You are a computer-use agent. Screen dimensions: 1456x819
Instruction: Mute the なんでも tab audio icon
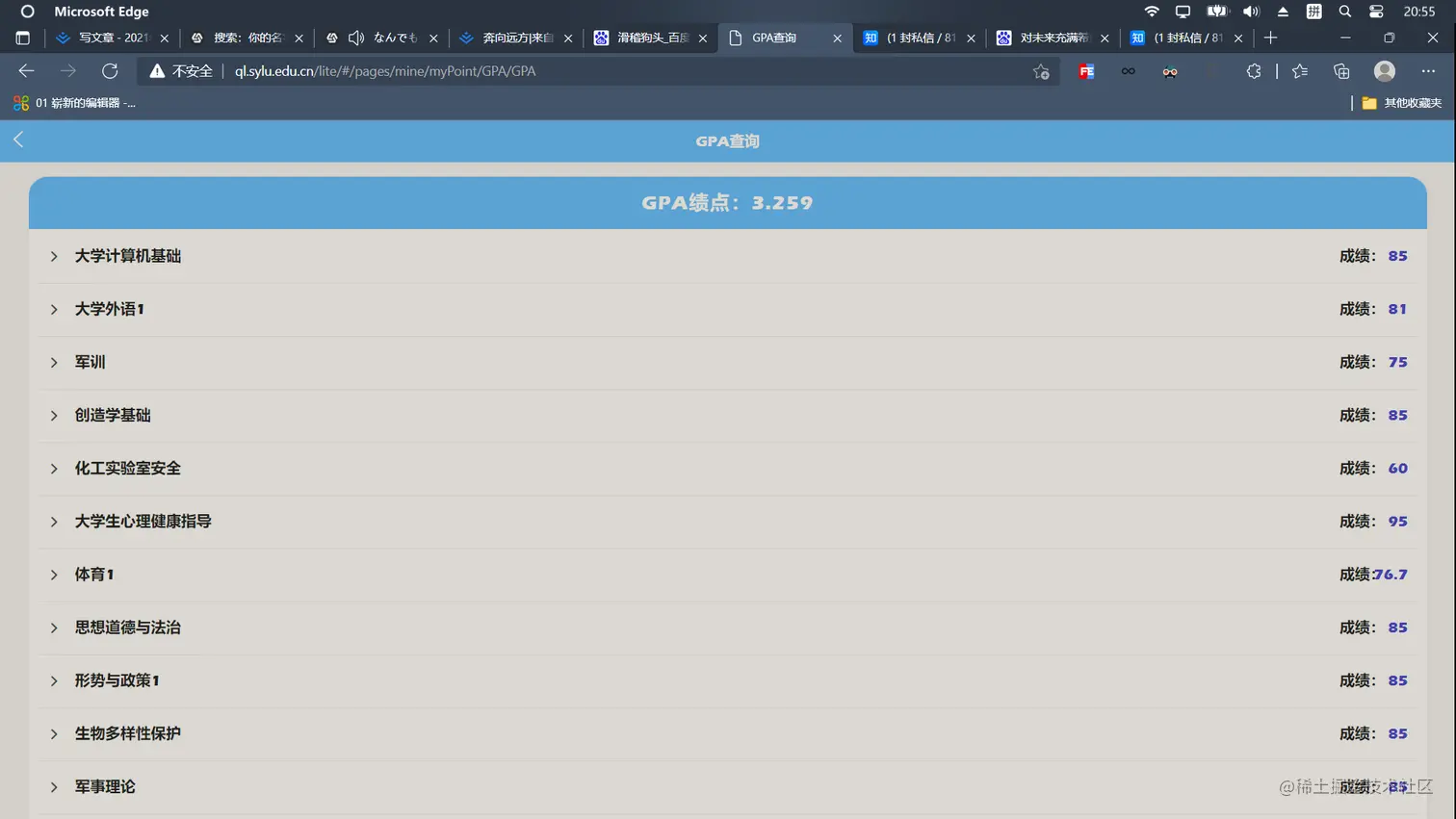point(355,38)
